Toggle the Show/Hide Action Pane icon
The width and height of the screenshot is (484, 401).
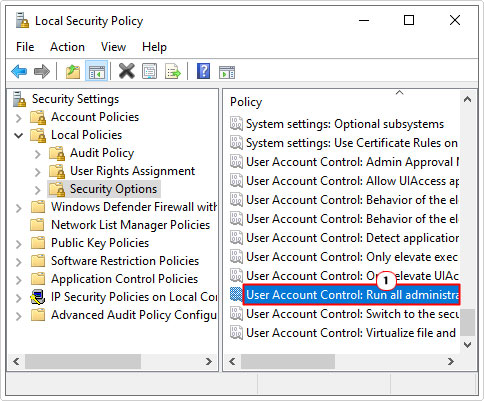tap(227, 72)
